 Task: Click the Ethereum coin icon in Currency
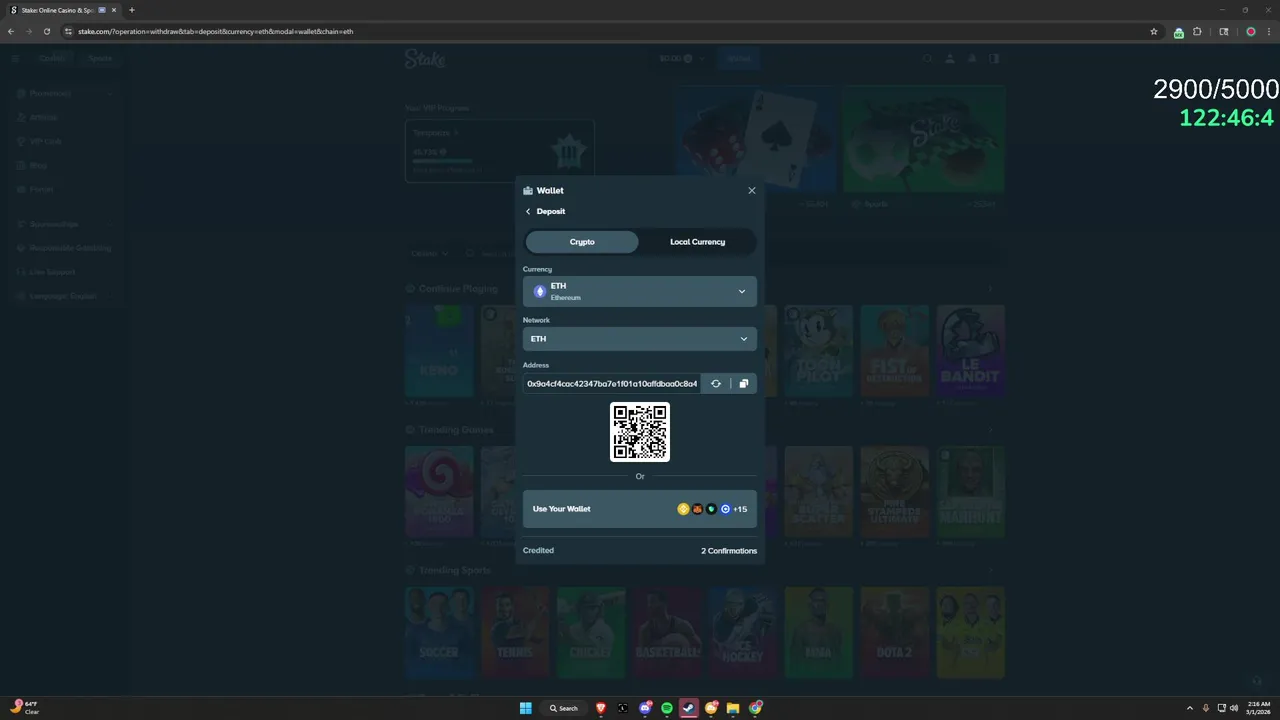[x=540, y=292]
